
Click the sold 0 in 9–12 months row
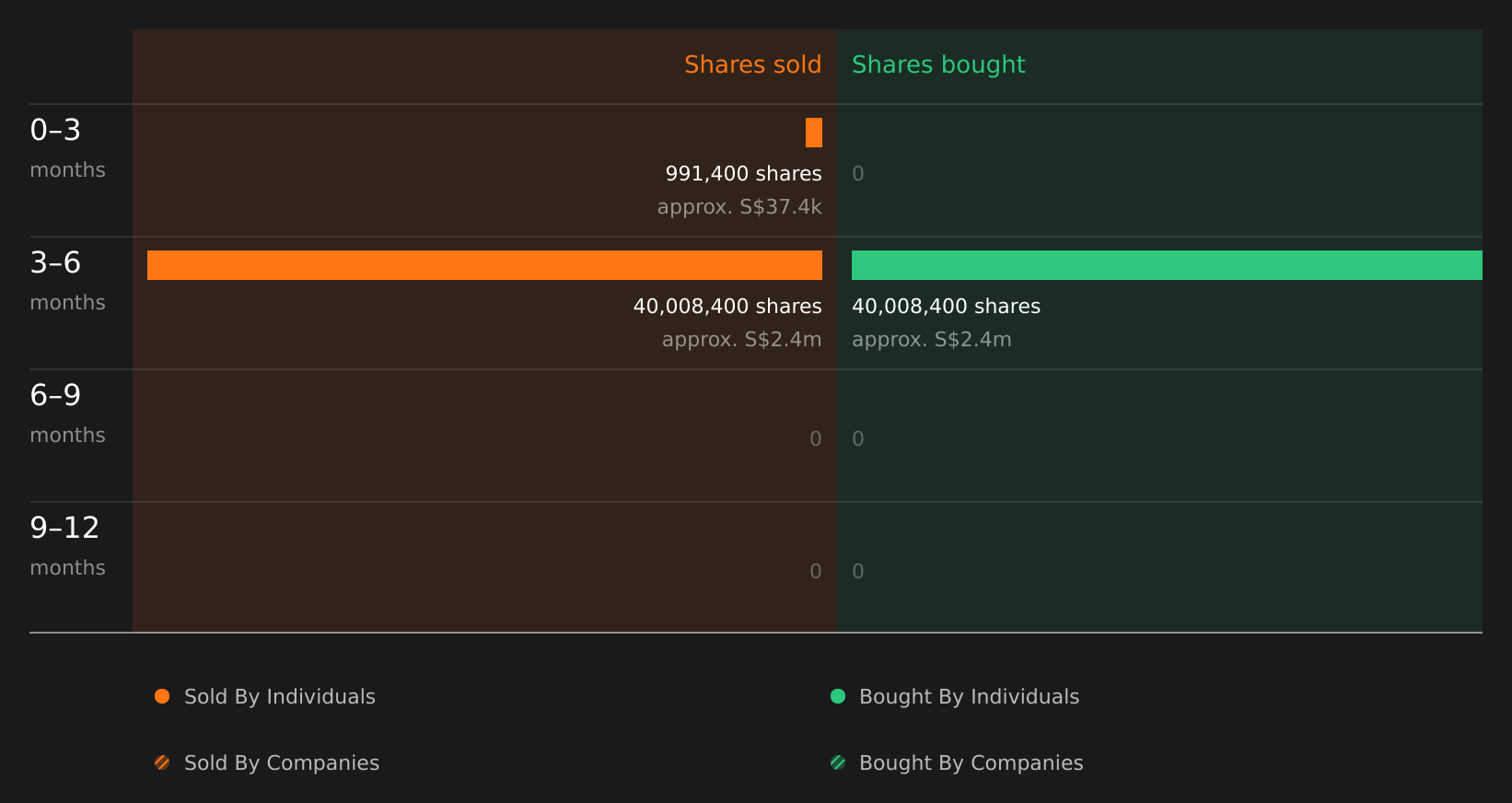pyautogui.click(x=816, y=571)
